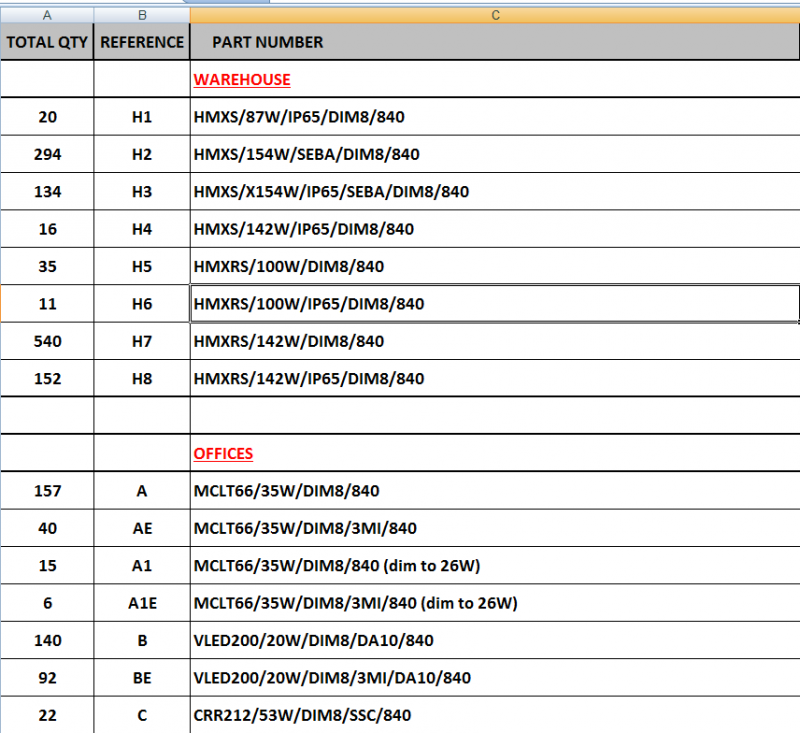This screenshot has width=800, height=733.
Task: Select reference cell H6
Action: [x=142, y=304]
